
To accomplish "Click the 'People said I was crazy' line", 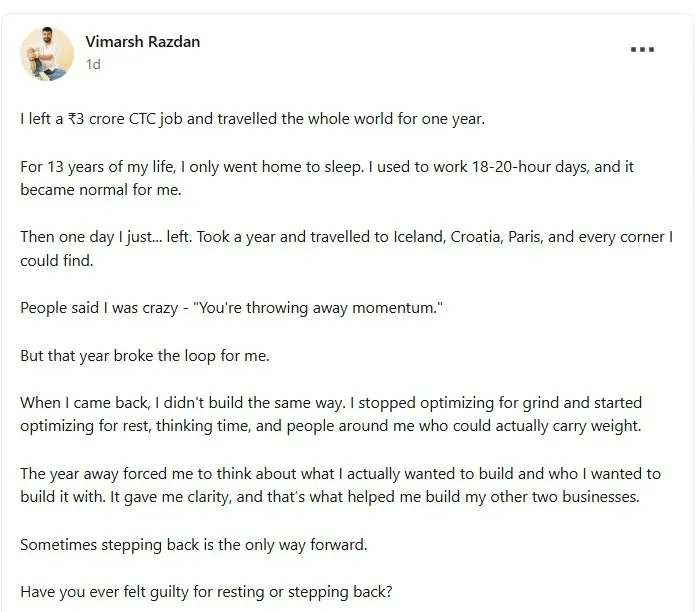I will coord(231,308).
